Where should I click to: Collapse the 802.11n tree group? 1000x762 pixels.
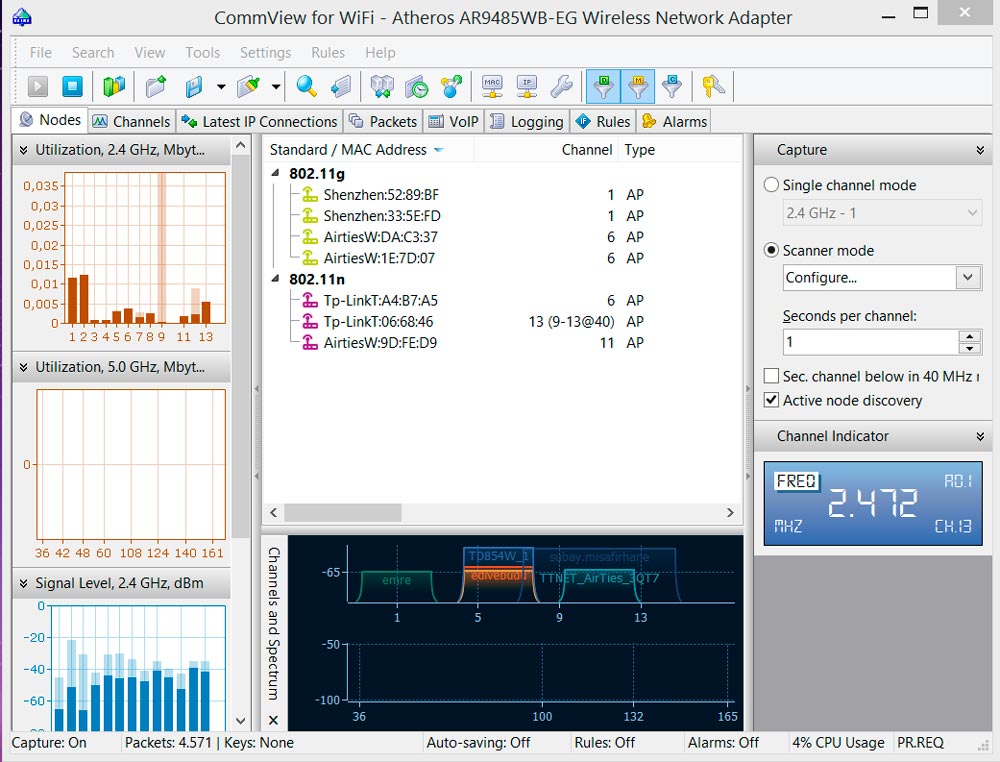point(276,279)
